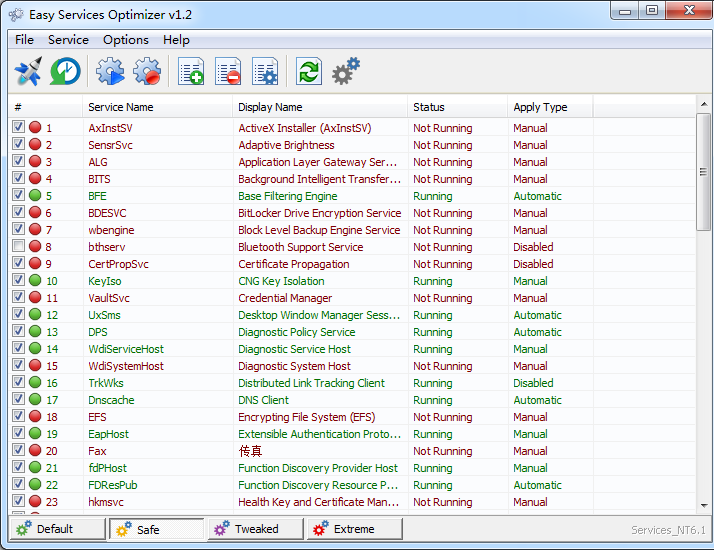The height and width of the screenshot is (551, 714).
Task: Select 'Application Layer Gateway Ser...' row text
Action: point(317,162)
